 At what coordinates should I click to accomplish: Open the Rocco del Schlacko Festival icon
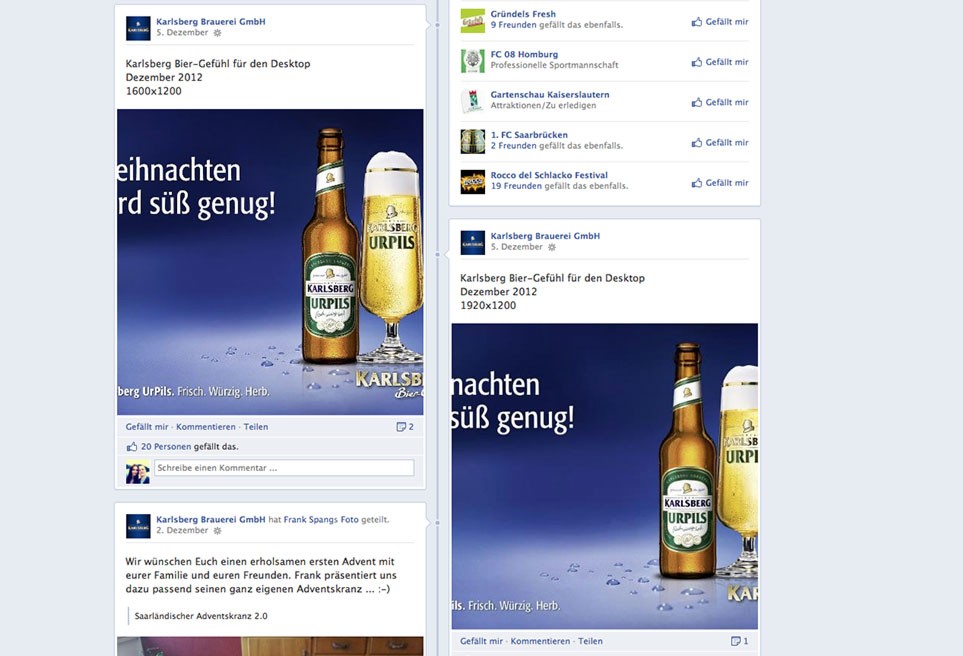pyautogui.click(x=473, y=182)
